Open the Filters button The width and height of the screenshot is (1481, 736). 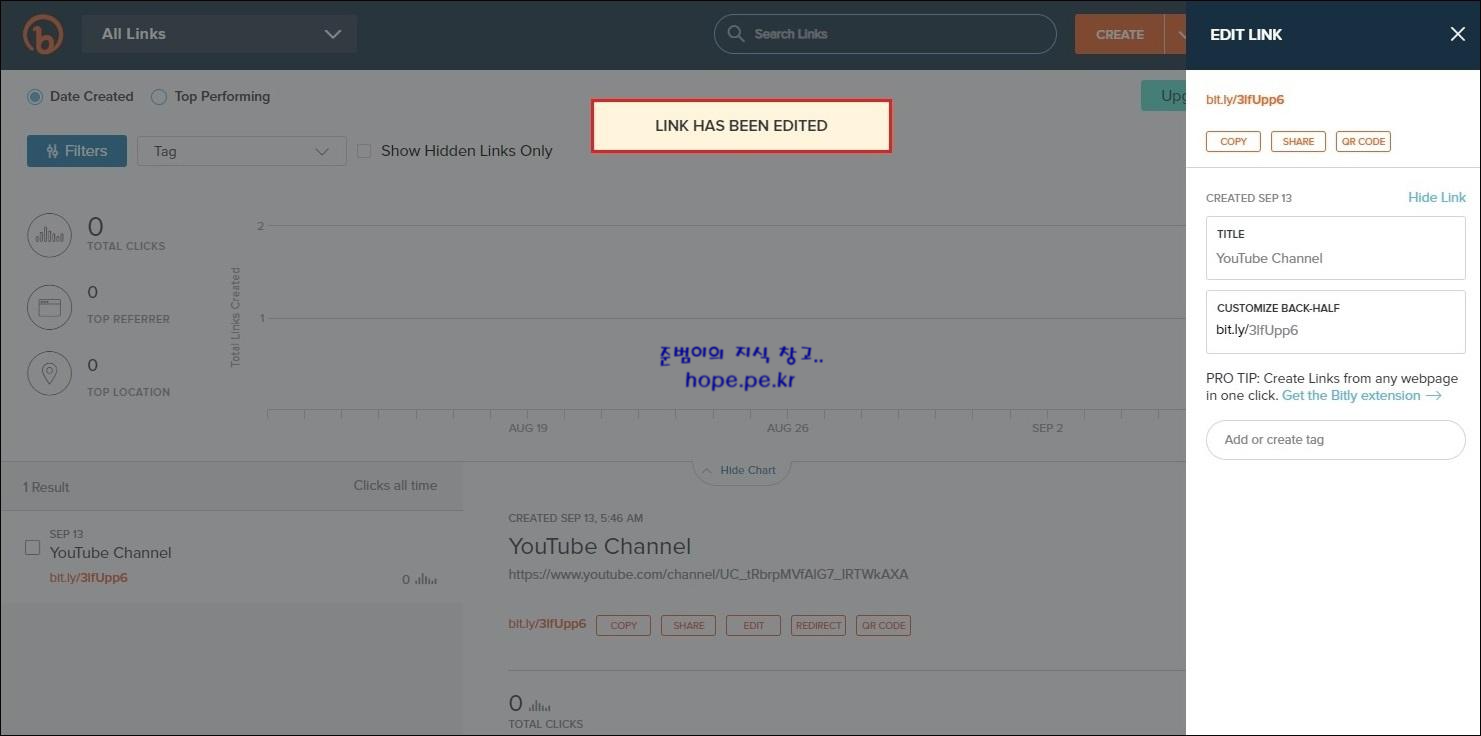click(x=77, y=151)
